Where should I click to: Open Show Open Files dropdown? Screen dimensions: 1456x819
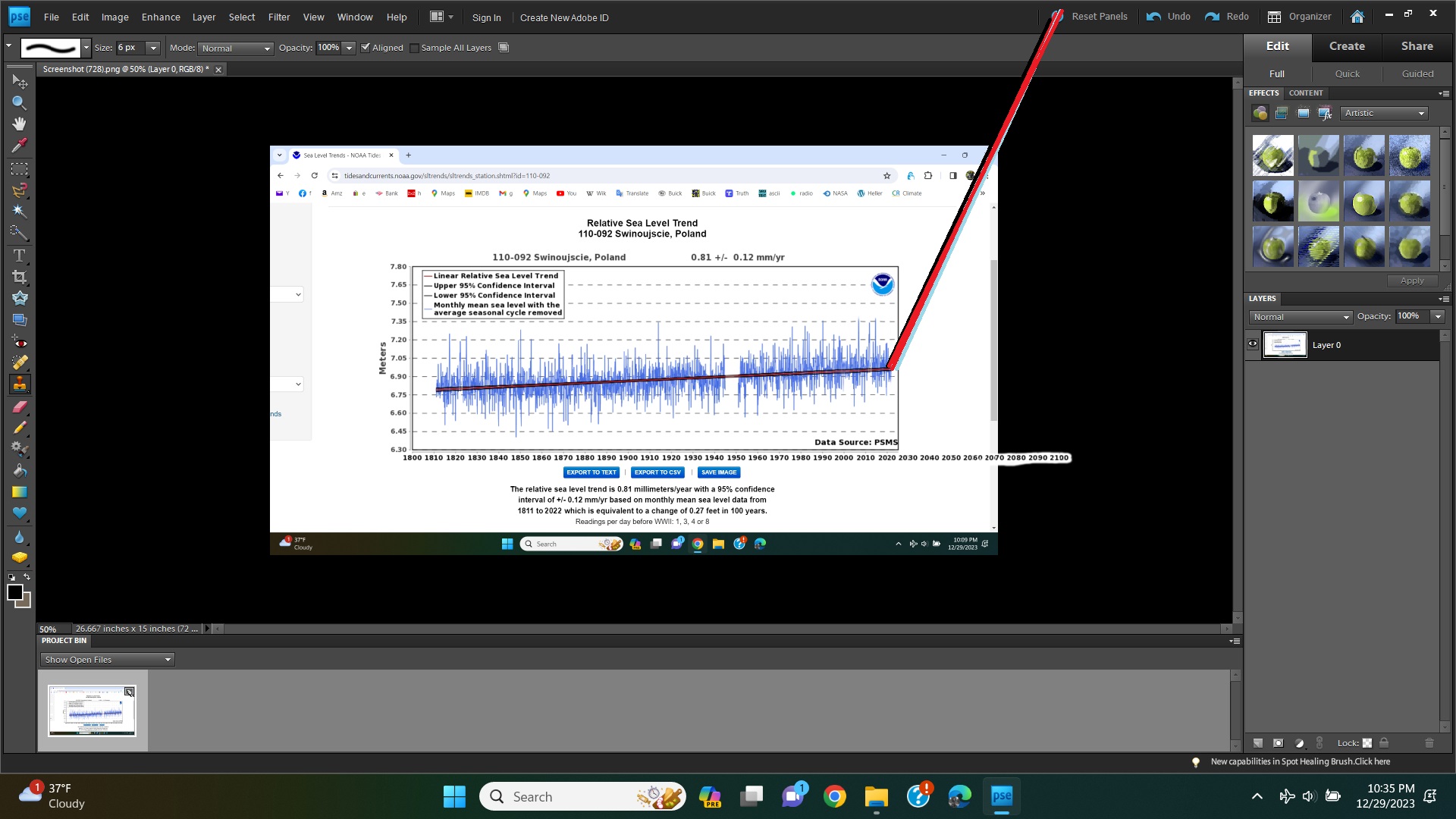(x=107, y=660)
